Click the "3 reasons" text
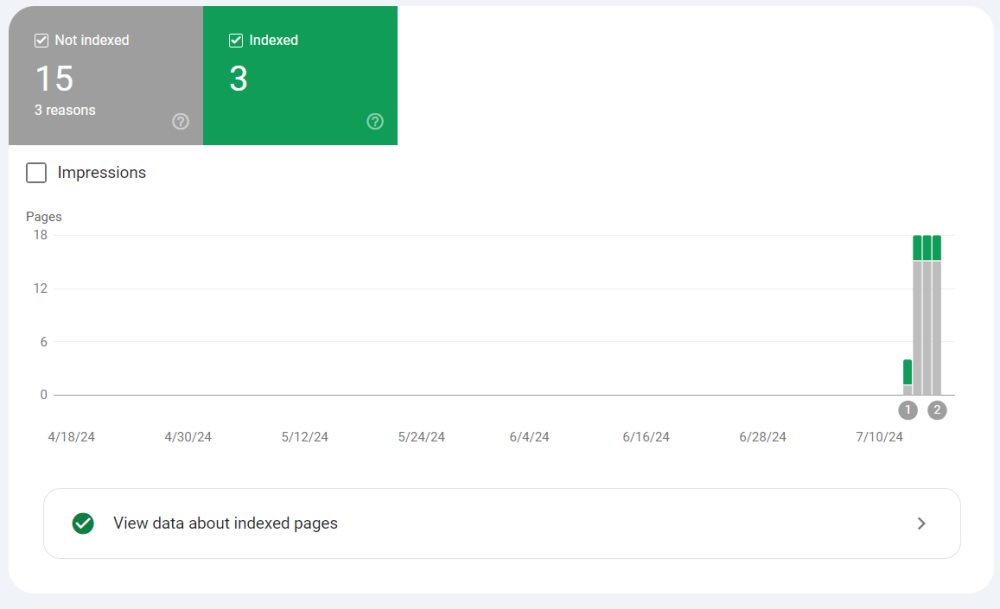1000x609 pixels. (x=65, y=110)
